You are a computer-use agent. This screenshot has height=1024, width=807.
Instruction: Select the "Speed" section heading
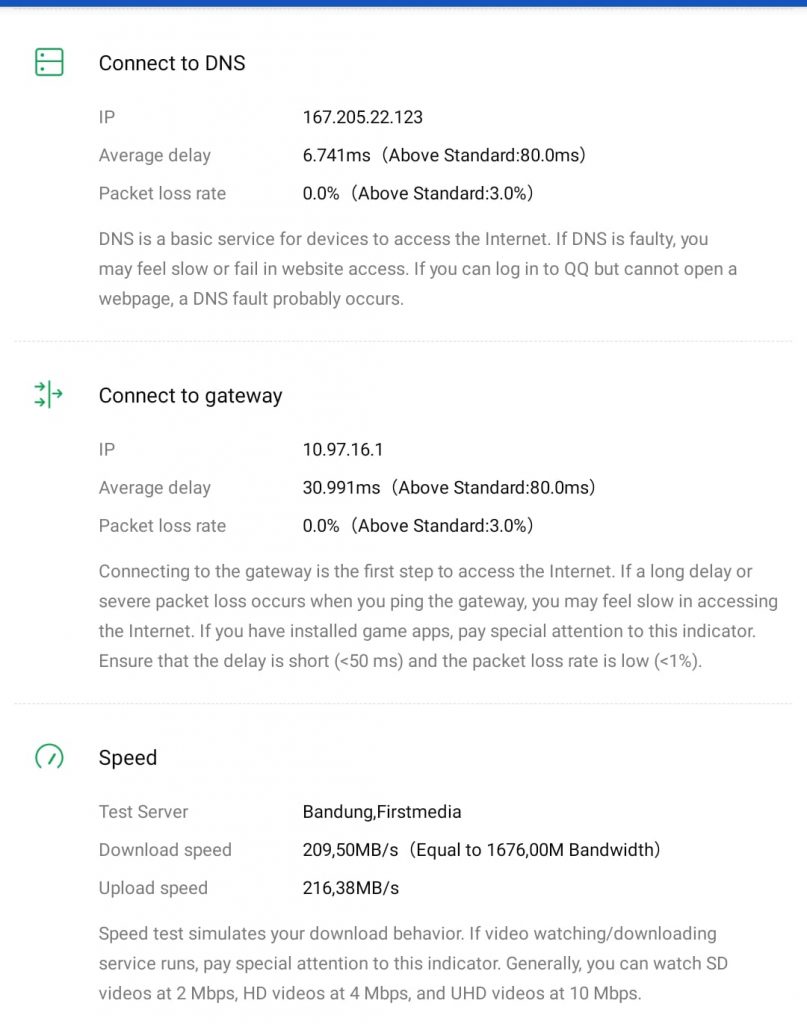click(128, 758)
